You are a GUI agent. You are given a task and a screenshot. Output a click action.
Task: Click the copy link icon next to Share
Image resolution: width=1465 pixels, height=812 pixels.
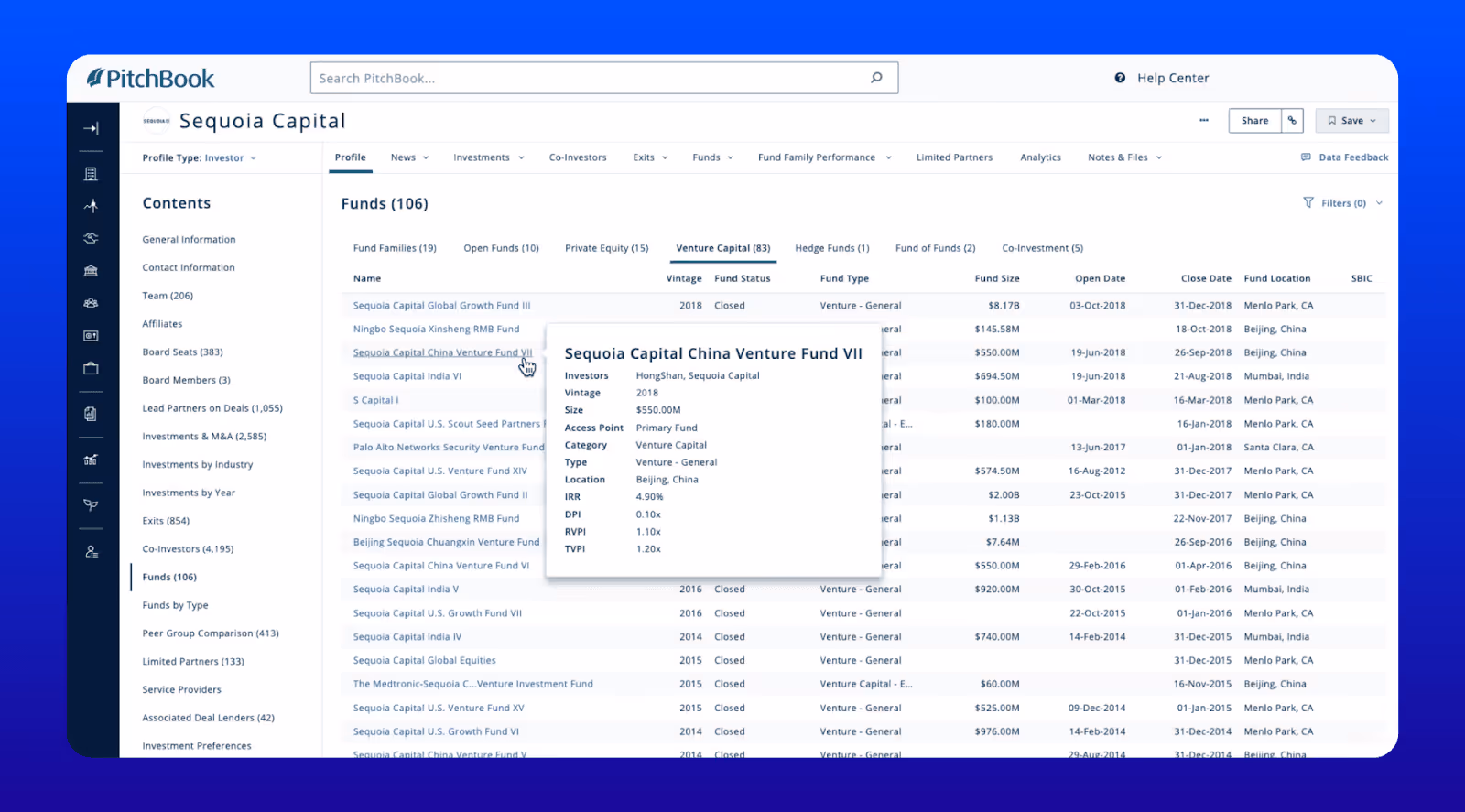[x=1292, y=120]
